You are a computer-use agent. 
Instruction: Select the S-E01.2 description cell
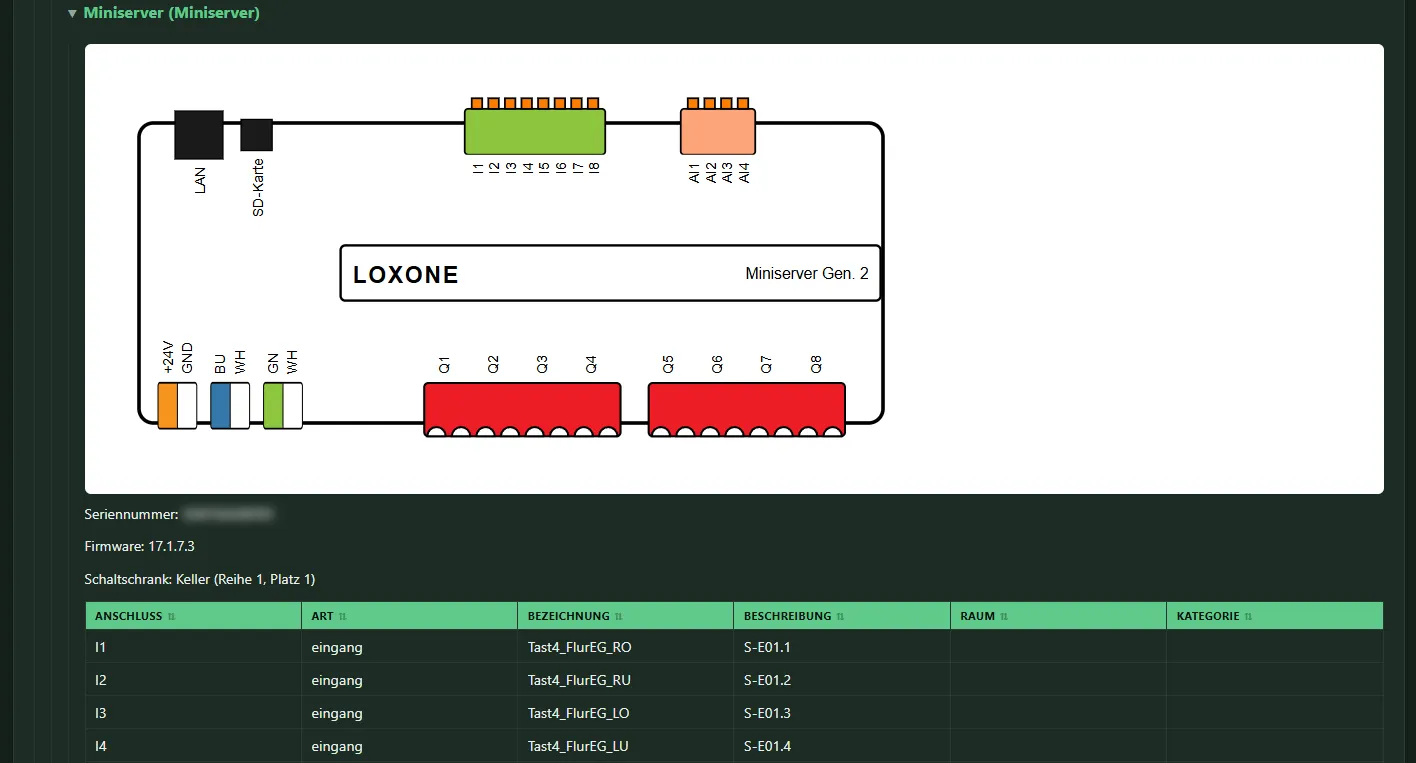point(842,680)
